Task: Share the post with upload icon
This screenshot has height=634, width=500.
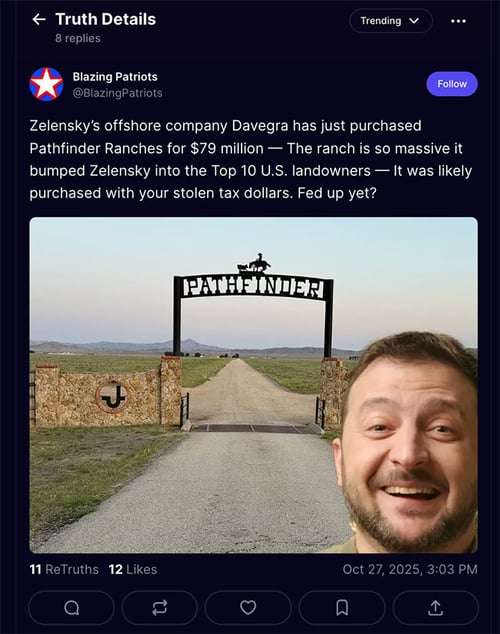Action: [435, 608]
